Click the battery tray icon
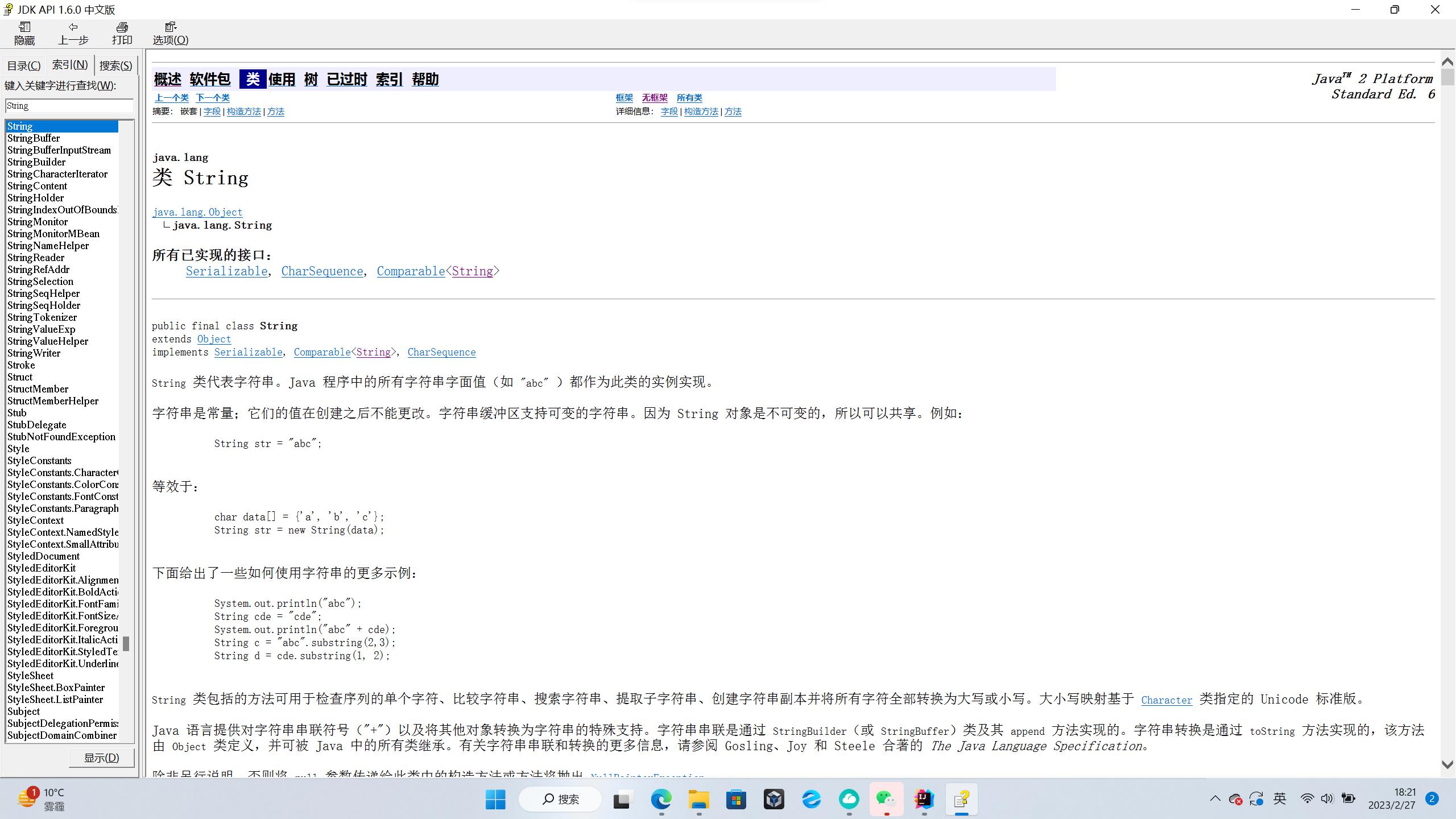The image size is (1456, 819). 1348,799
